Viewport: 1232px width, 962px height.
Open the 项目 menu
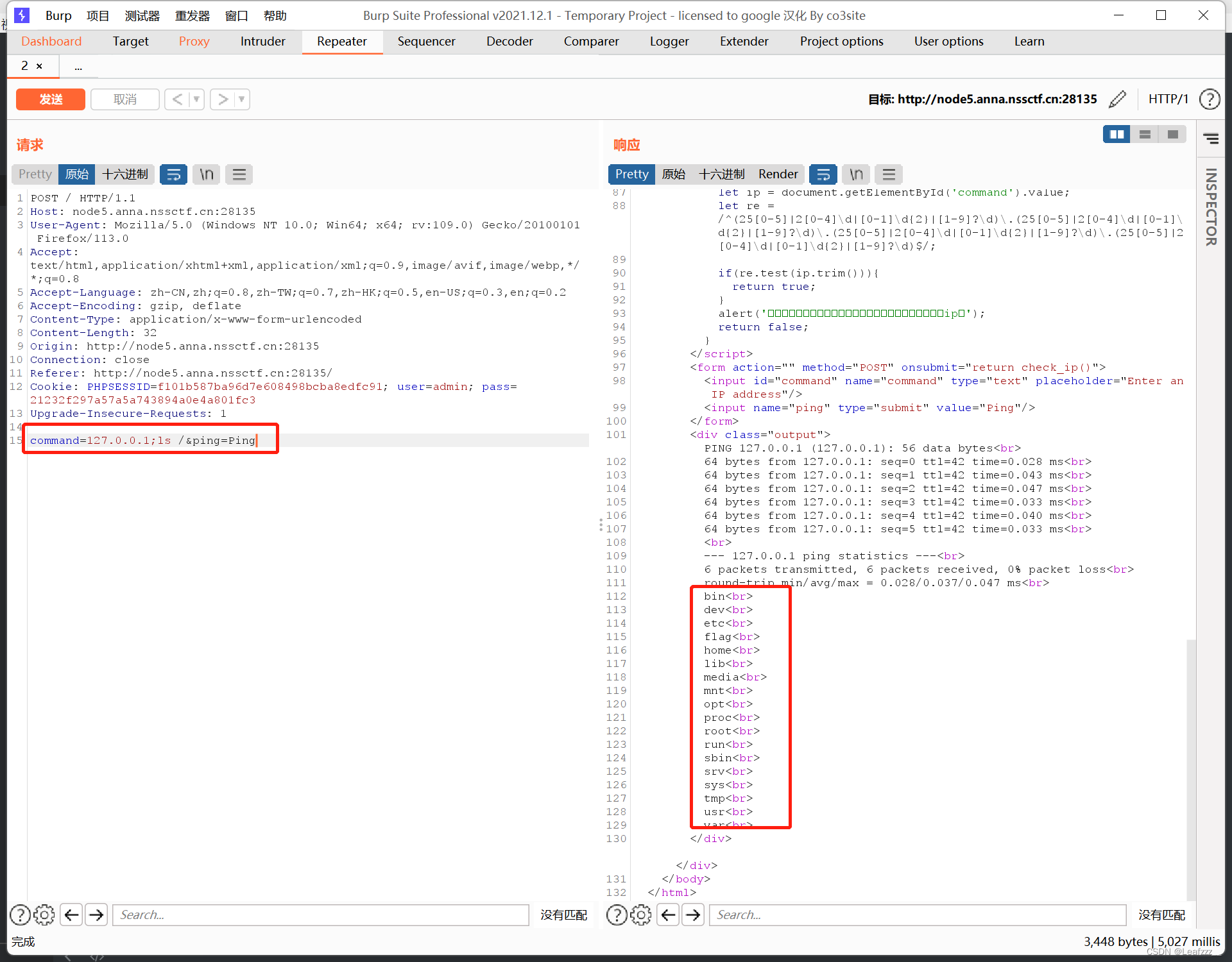click(98, 15)
